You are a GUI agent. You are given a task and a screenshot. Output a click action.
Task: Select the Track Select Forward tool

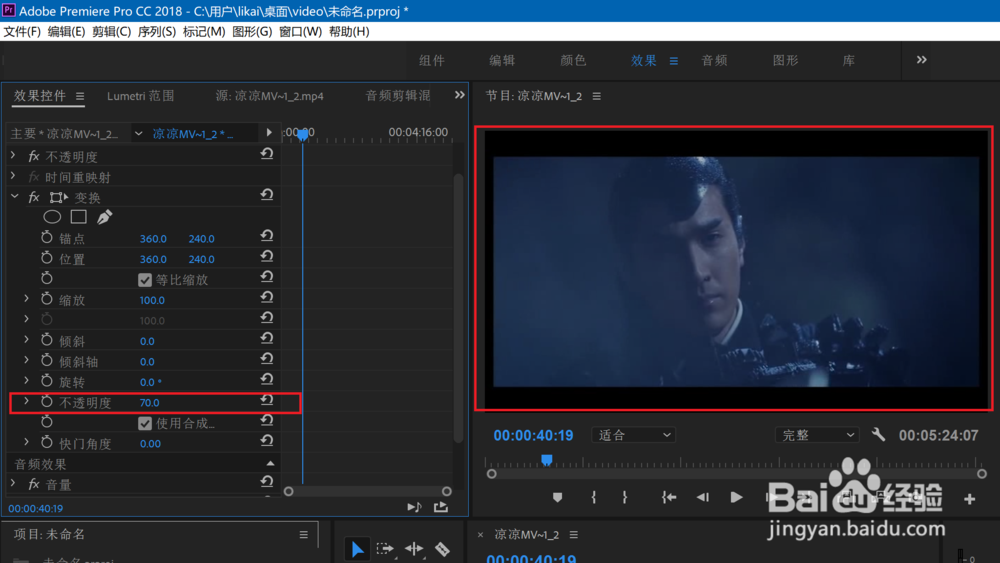point(385,549)
